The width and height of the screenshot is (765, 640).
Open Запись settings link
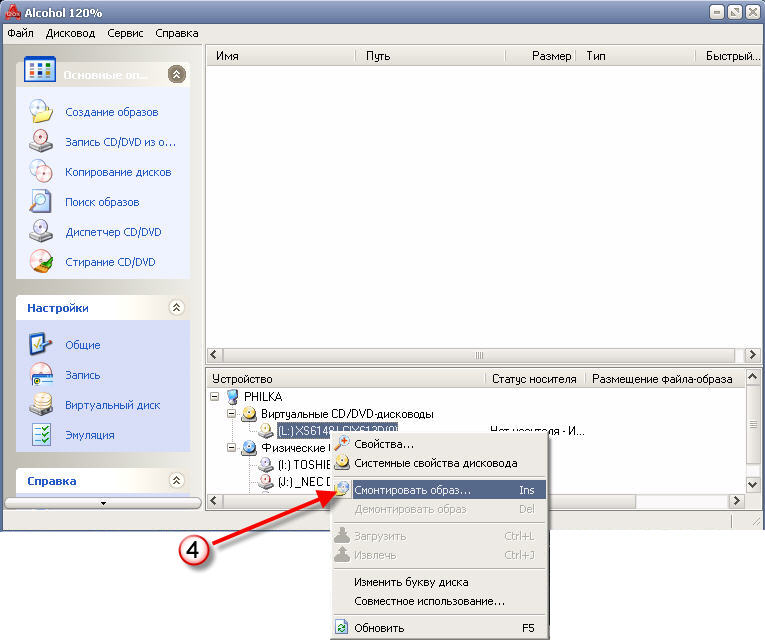pyautogui.click(x=82, y=375)
